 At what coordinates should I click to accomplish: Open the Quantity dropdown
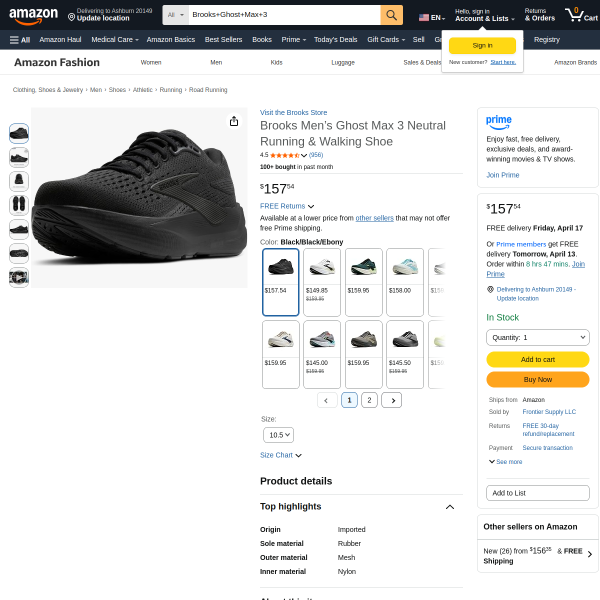tap(537, 338)
